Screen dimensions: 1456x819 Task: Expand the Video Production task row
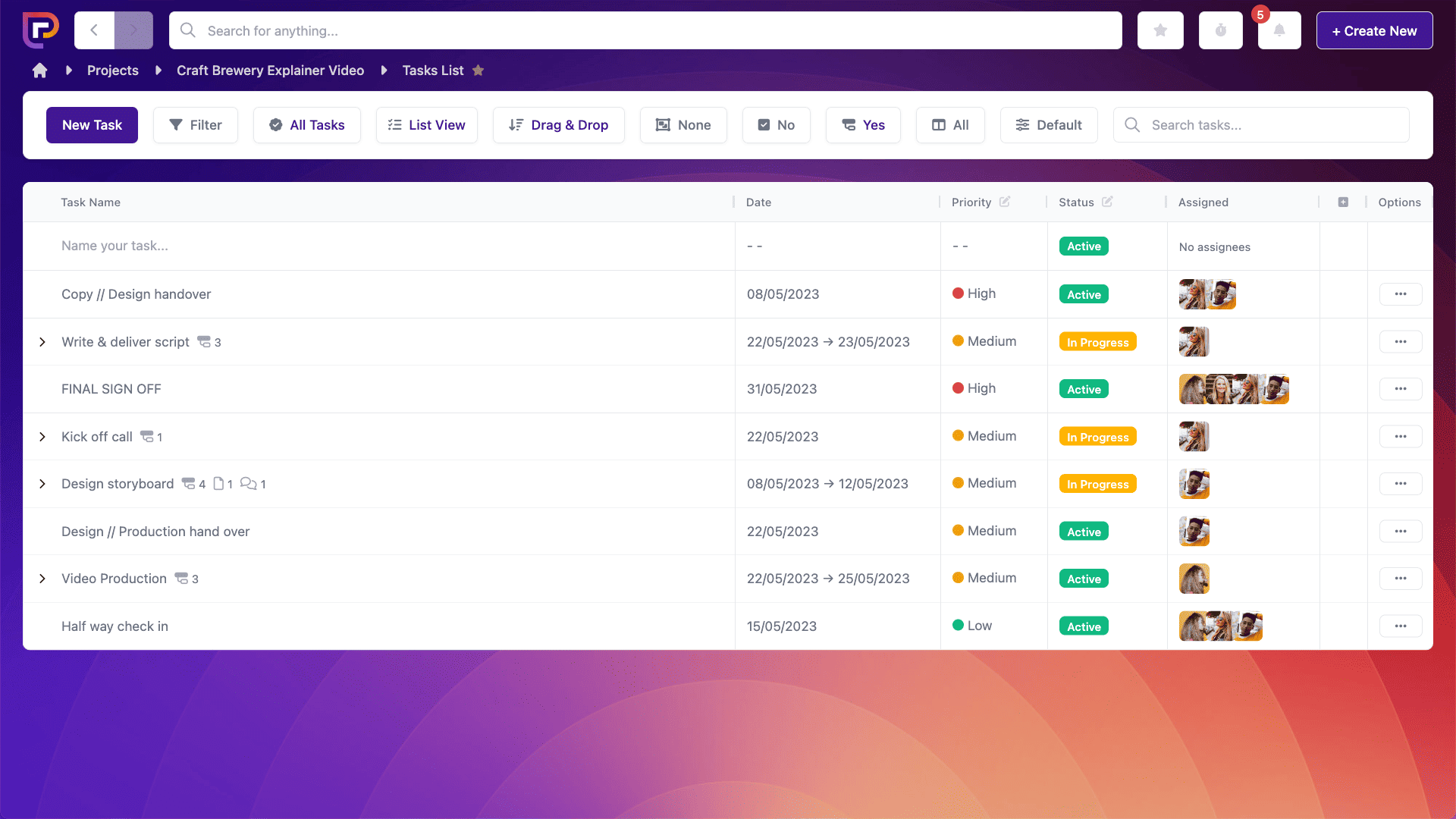(x=42, y=579)
